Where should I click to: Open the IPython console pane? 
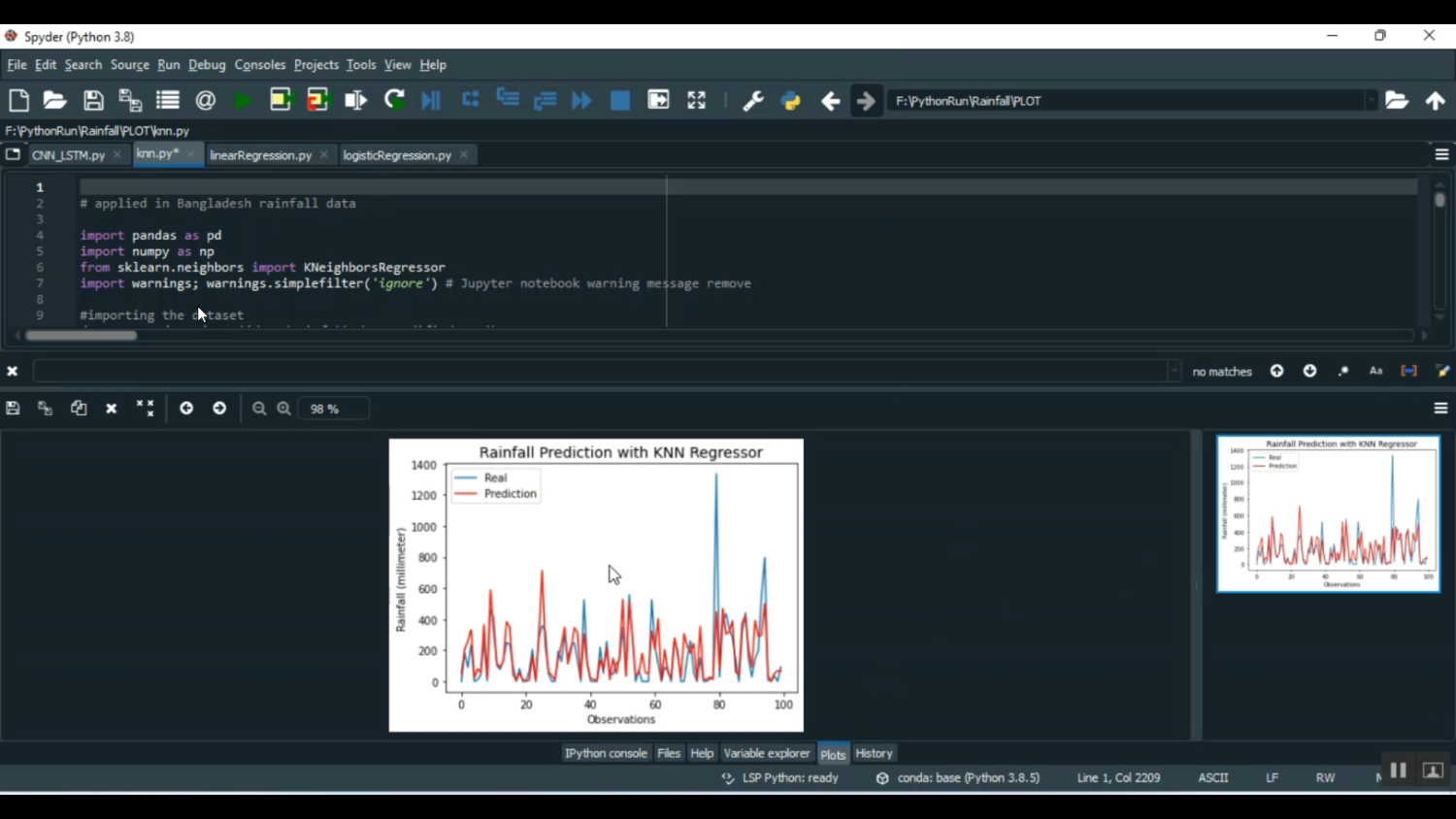(606, 754)
